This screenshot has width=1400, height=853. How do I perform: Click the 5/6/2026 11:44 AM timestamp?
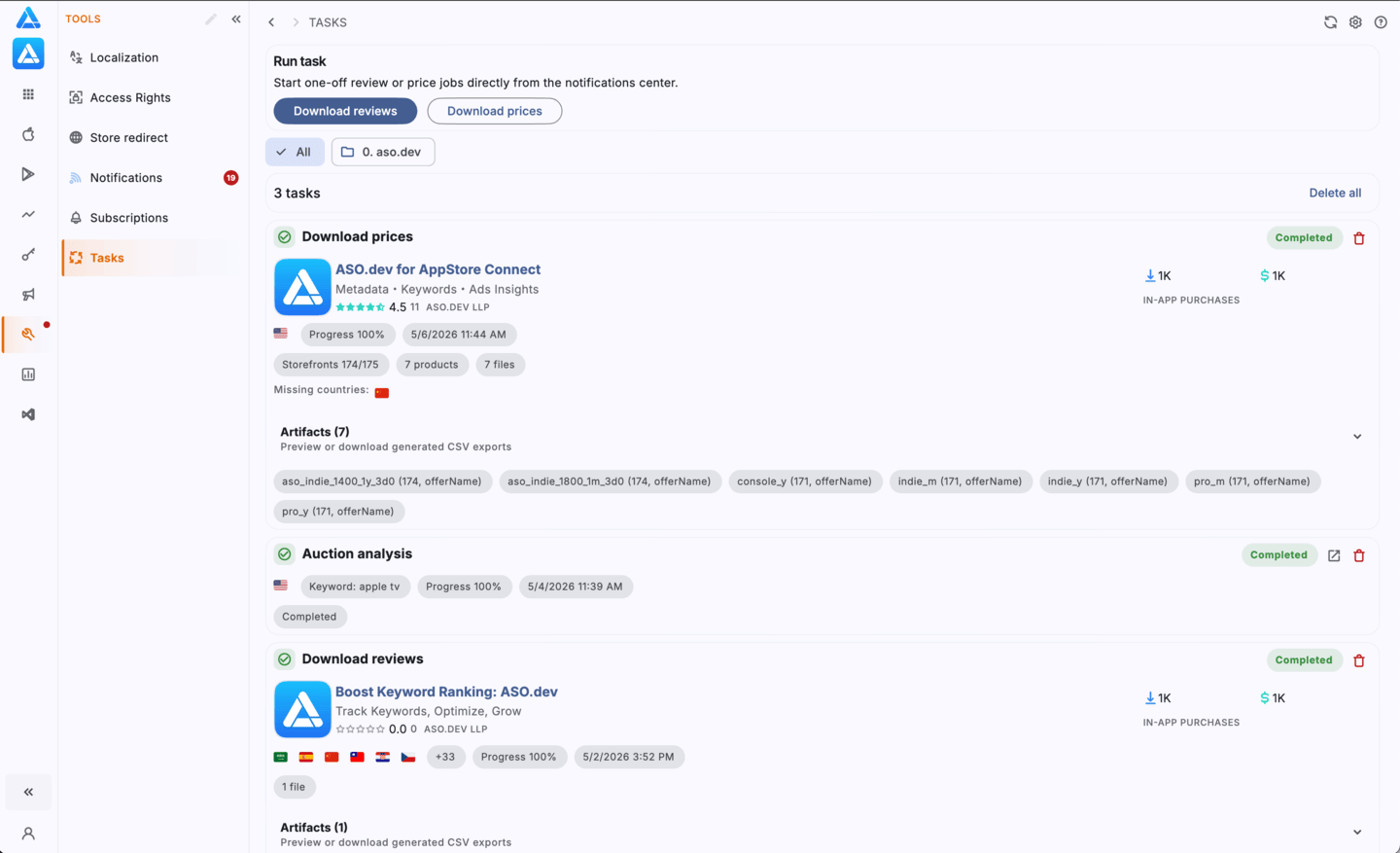[x=459, y=335]
